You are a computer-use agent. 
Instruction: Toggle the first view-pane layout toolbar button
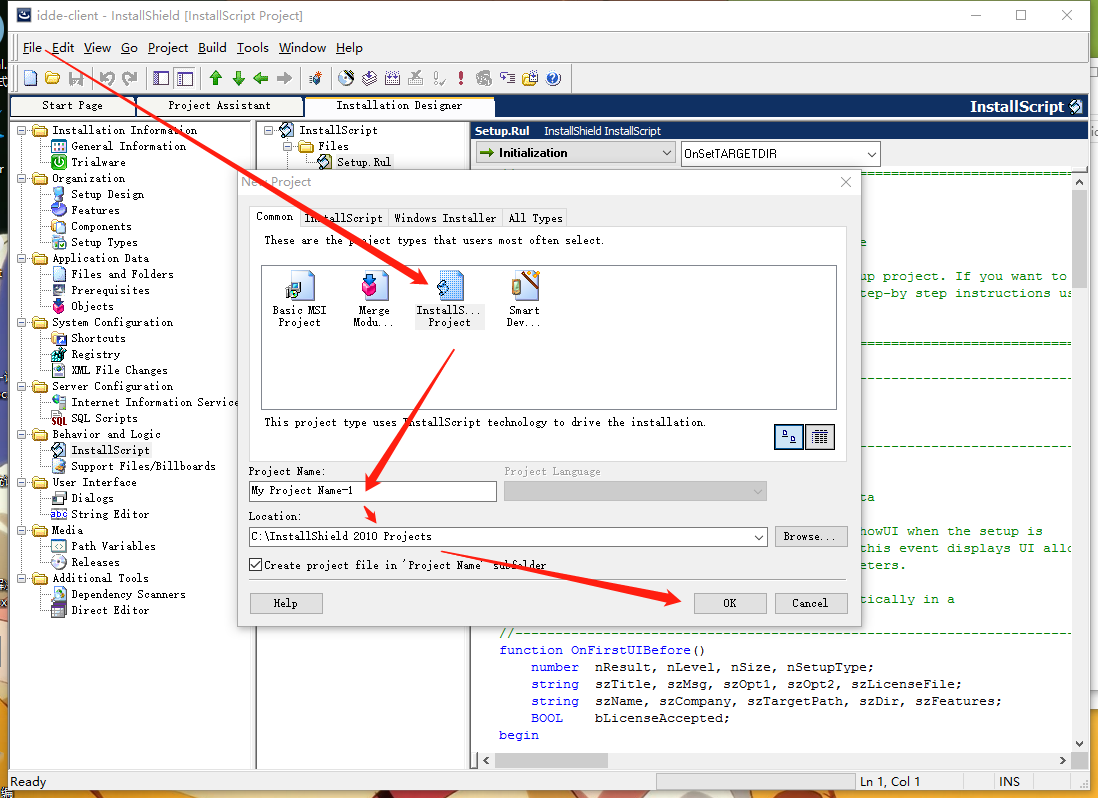[161, 78]
